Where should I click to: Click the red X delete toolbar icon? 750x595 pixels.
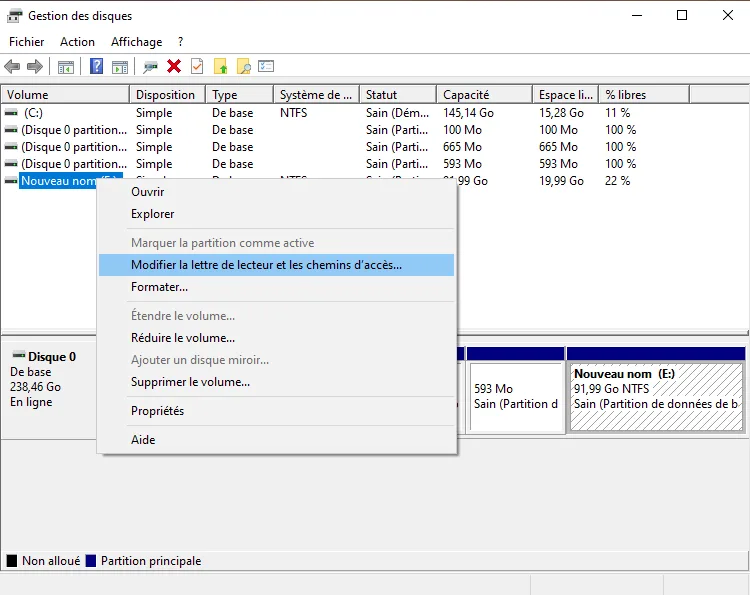pos(174,66)
